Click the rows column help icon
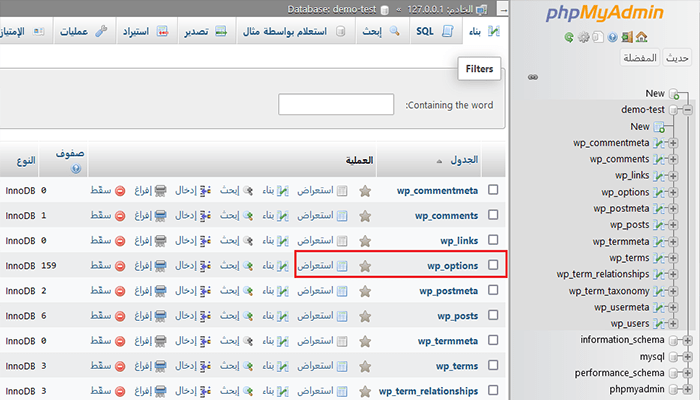Image resolution: width=700 pixels, height=400 pixels. pyautogui.click(x=76, y=169)
